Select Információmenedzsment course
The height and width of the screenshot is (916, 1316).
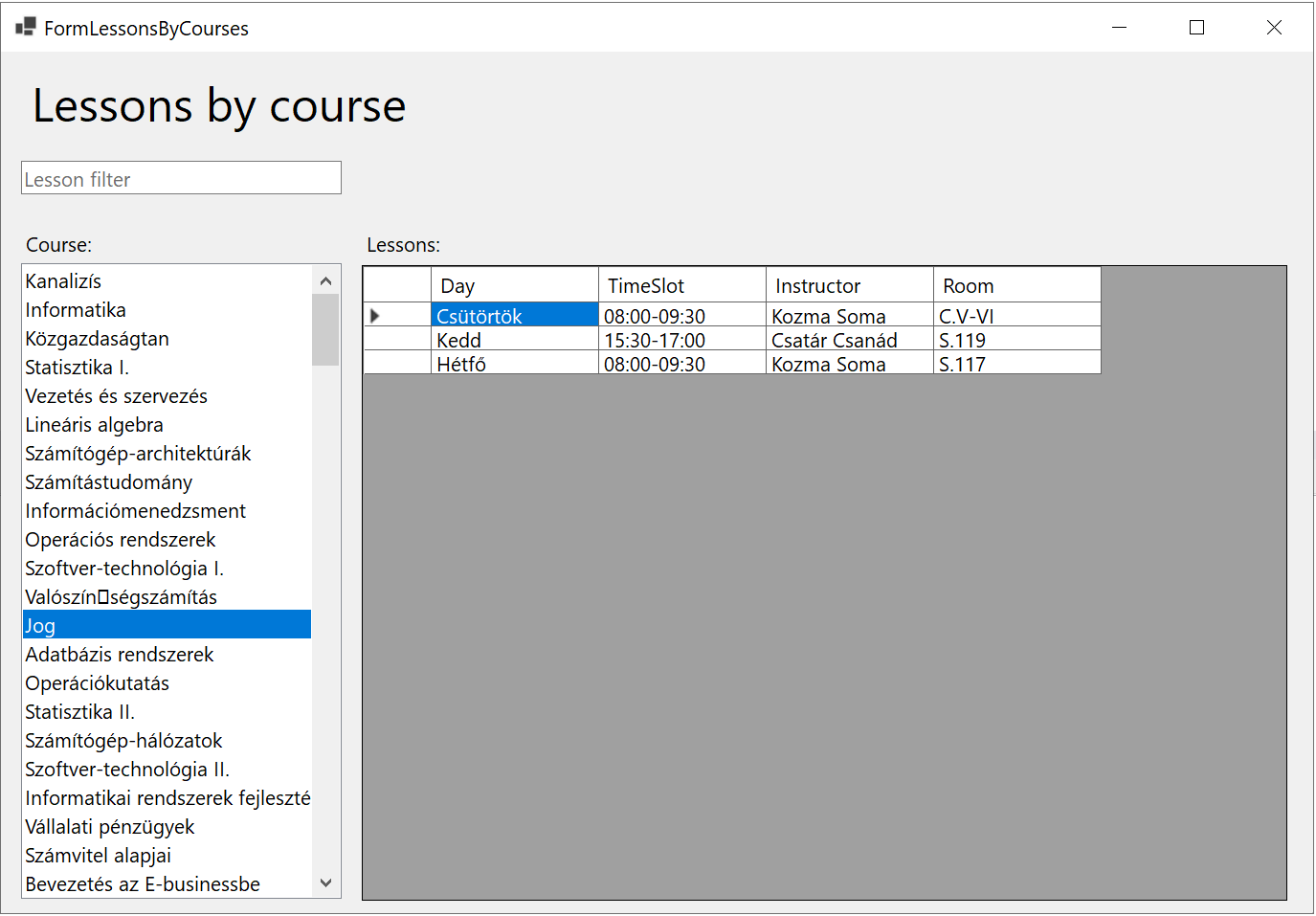click(167, 510)
